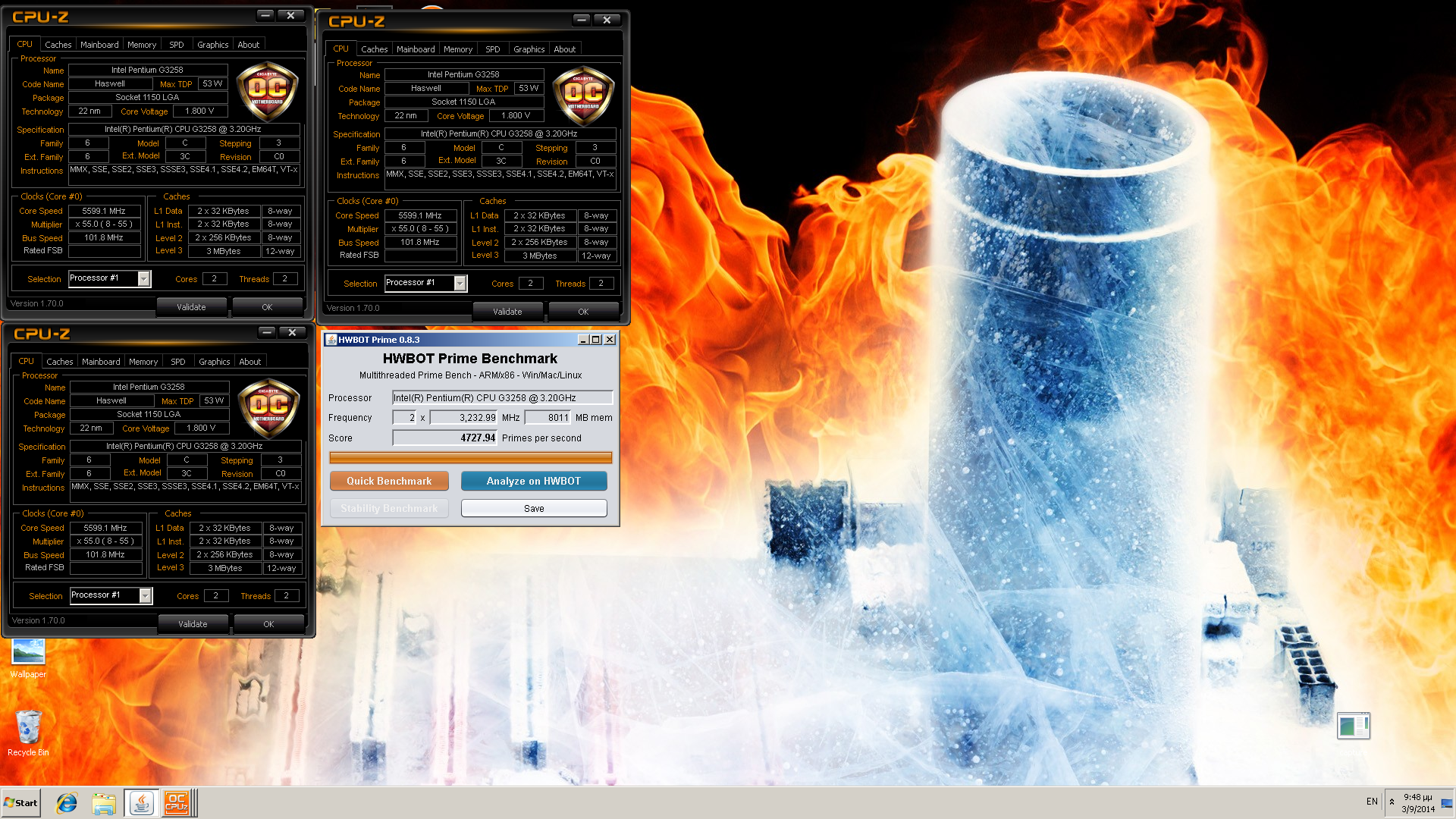Start the Quick Benchmark in HWBOT Prime
Viewport: 1456px width, 819px height.
point(389,481)
